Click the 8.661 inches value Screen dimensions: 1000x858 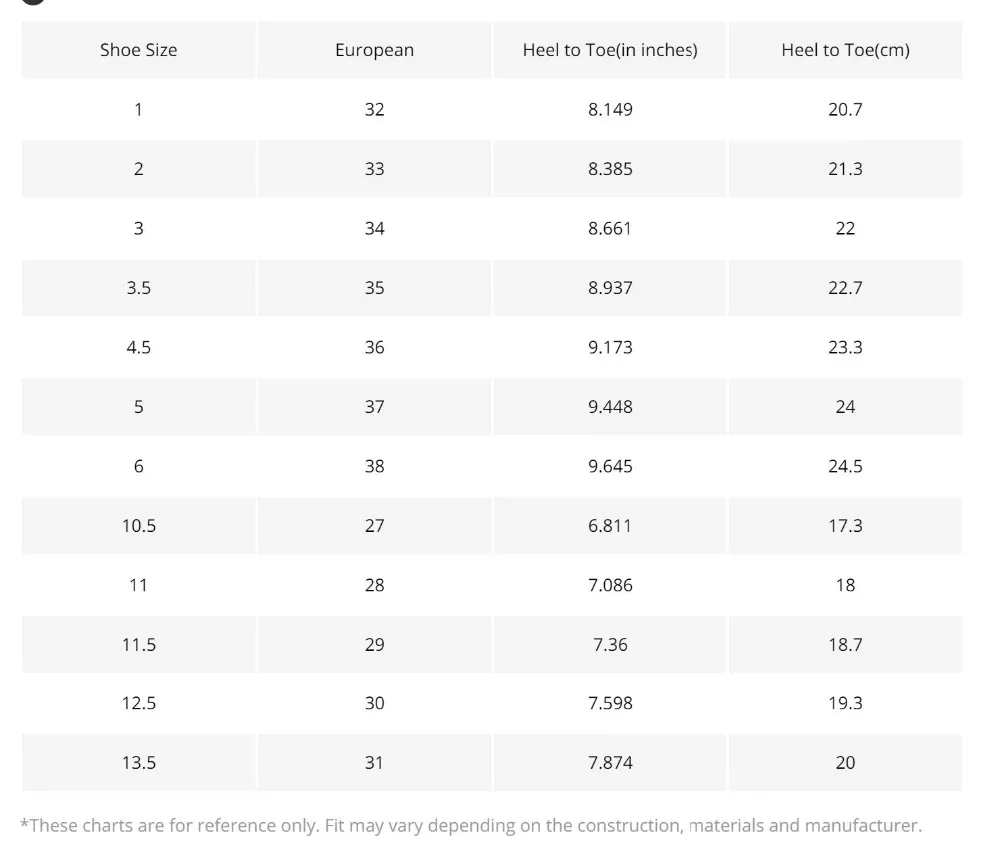[x=610, y=228]
